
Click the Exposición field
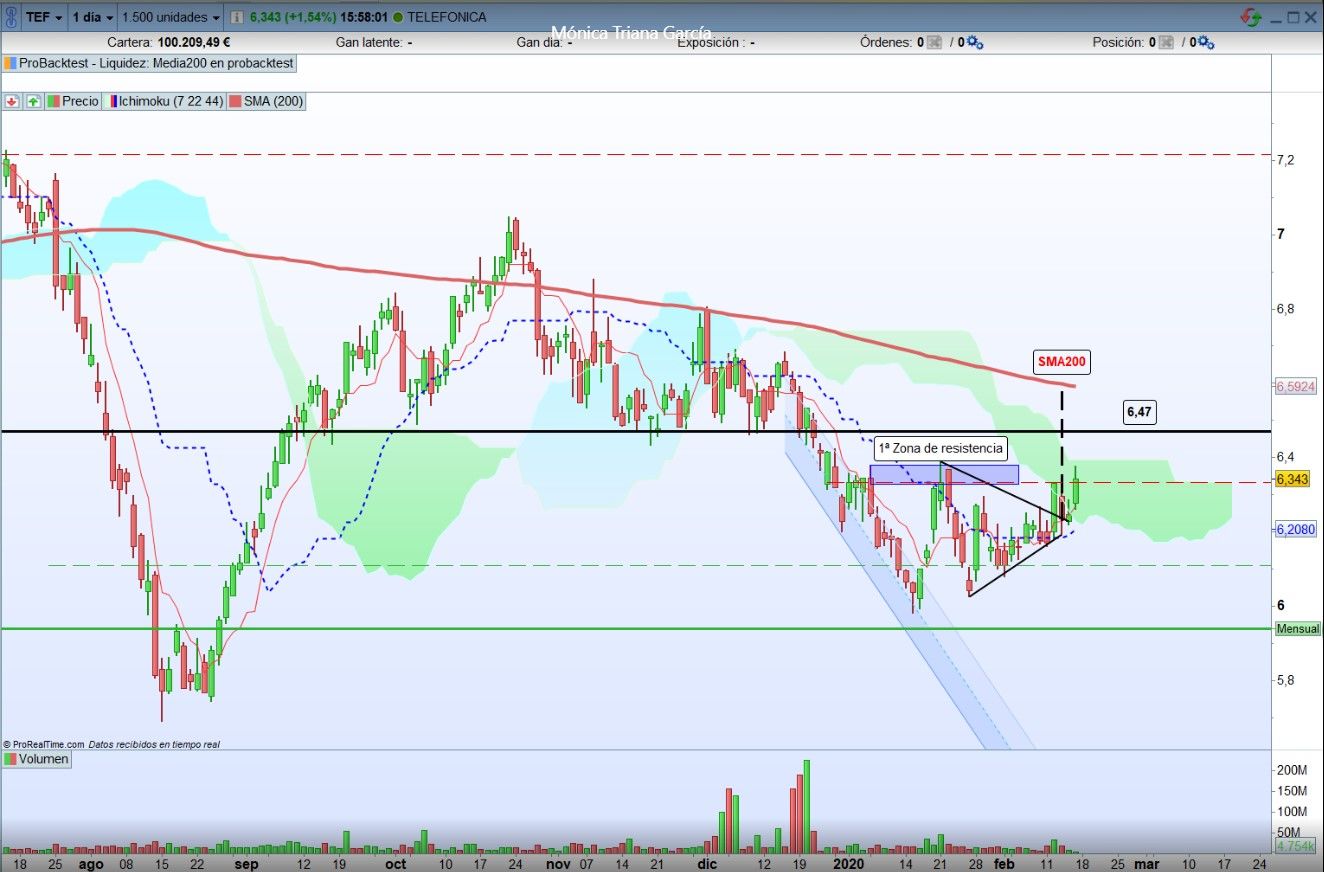coord(715,43)
